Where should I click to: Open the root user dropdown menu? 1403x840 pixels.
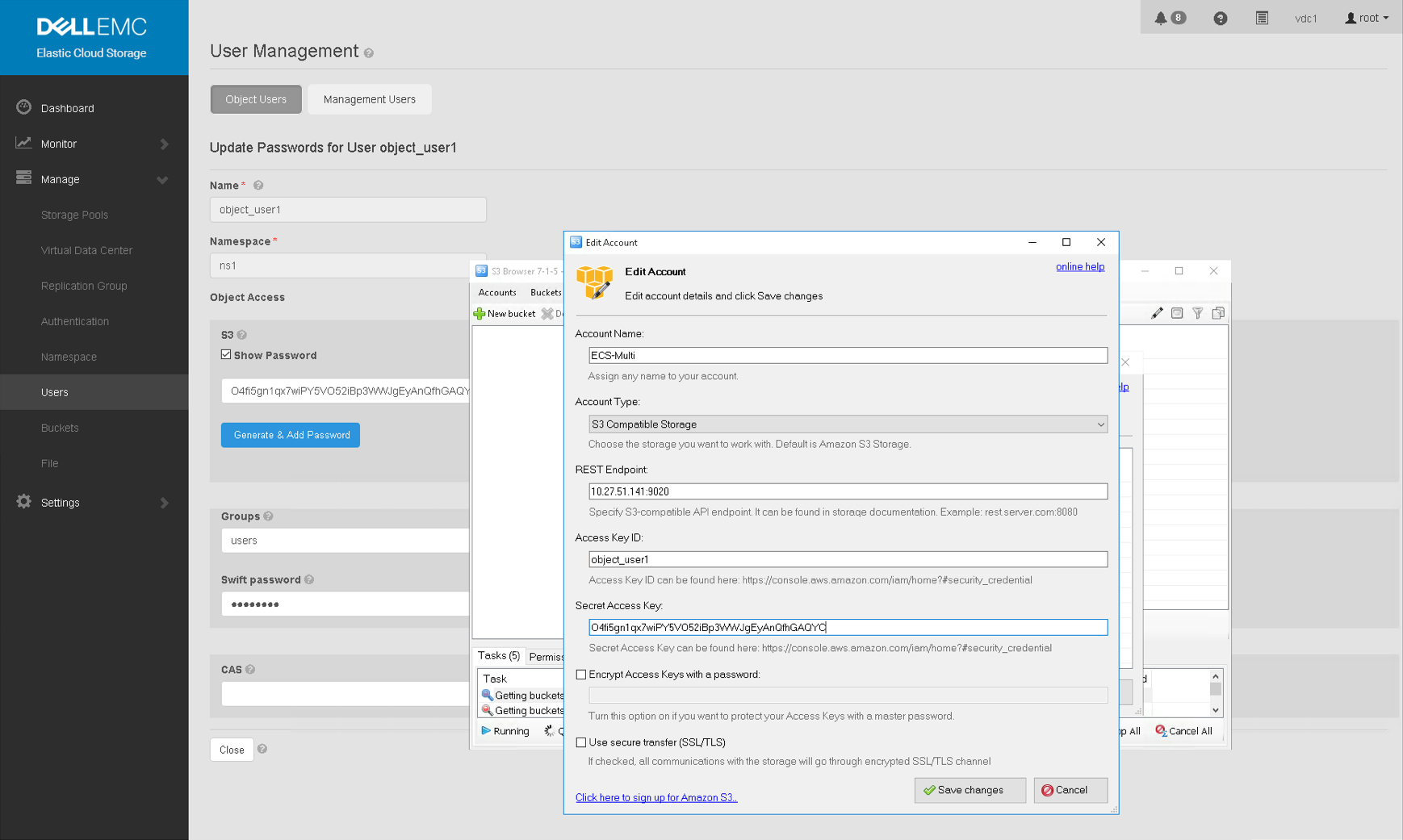click(1367, 18)
